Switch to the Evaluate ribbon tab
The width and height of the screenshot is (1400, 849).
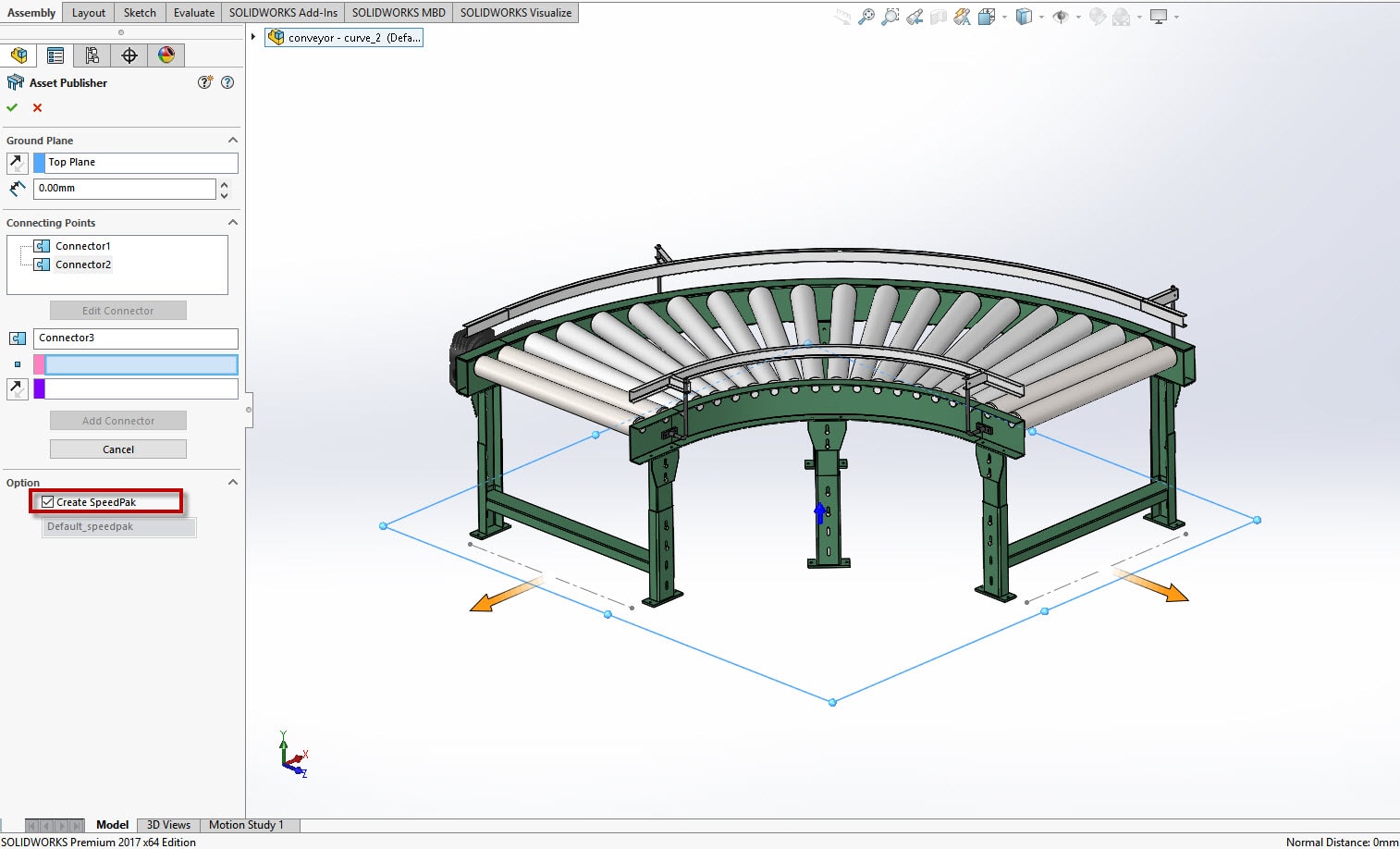194,13
